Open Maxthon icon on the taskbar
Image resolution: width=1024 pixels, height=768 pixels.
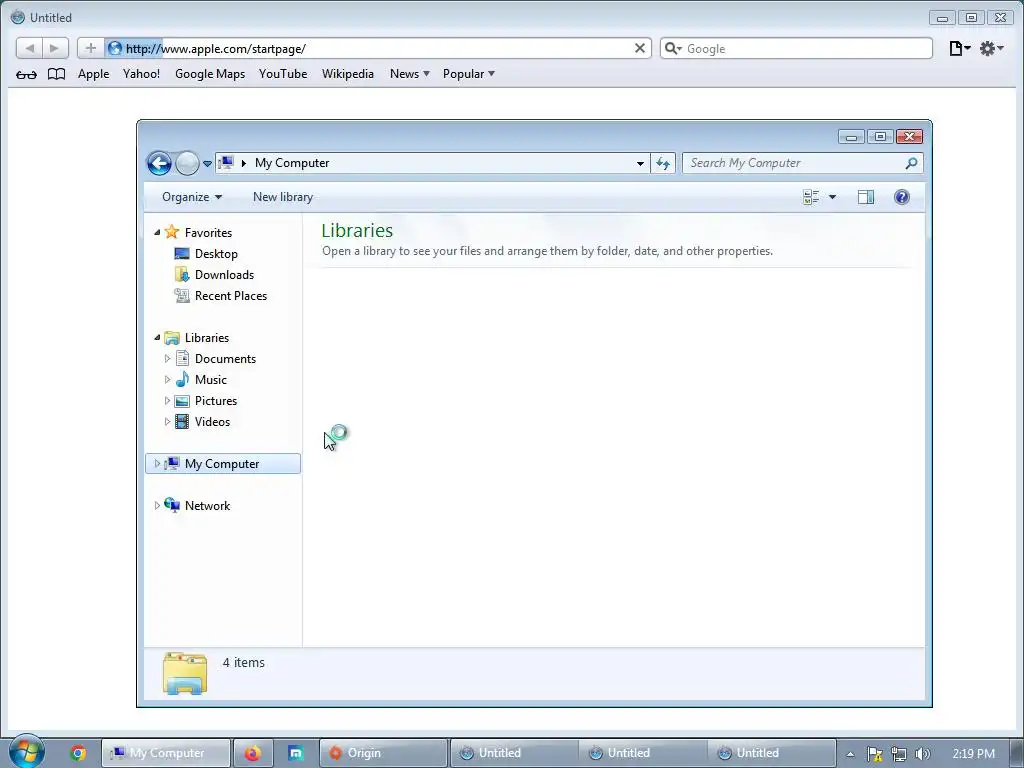[296, 753]
